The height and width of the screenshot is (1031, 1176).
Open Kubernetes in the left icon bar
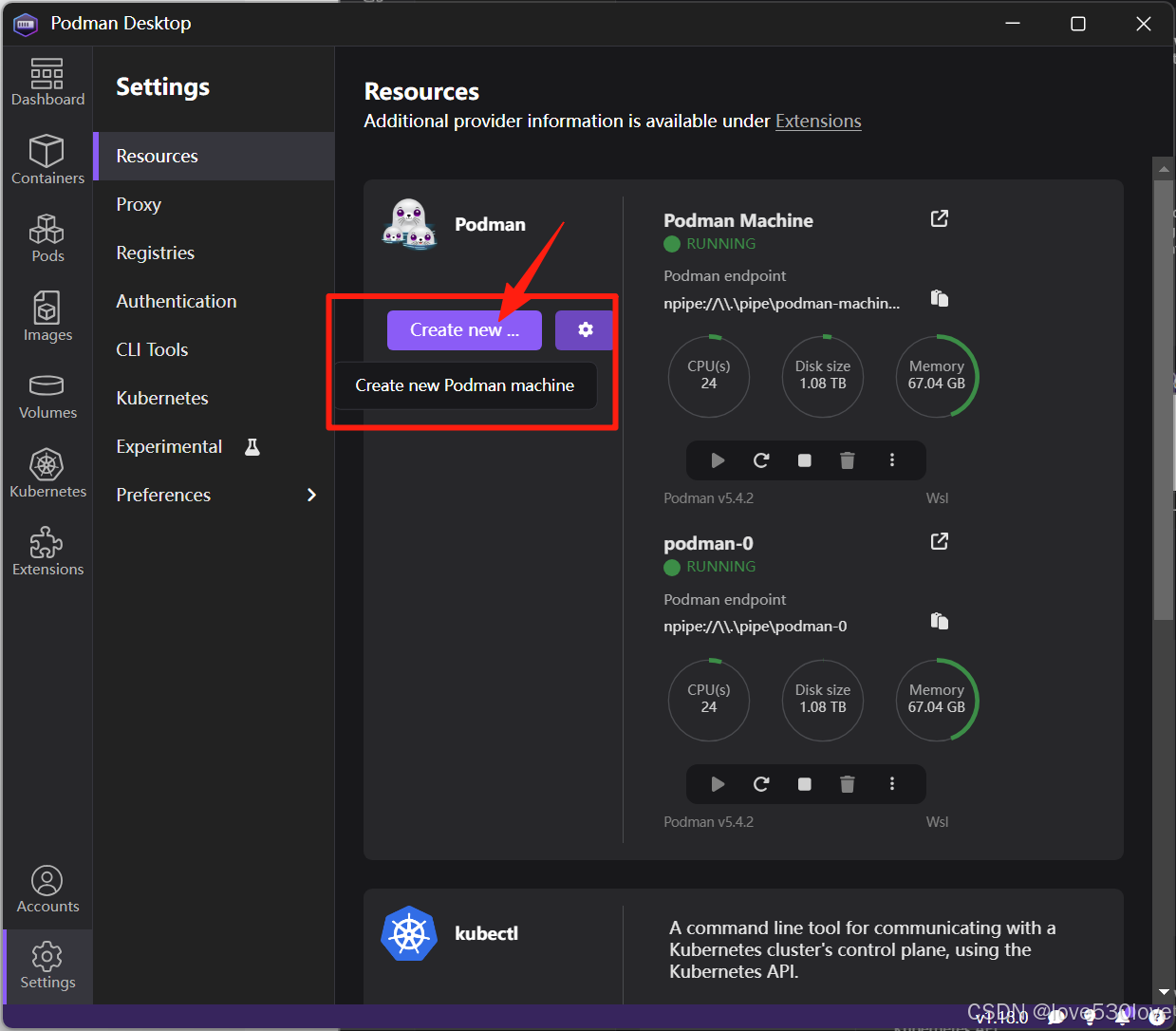47,474
